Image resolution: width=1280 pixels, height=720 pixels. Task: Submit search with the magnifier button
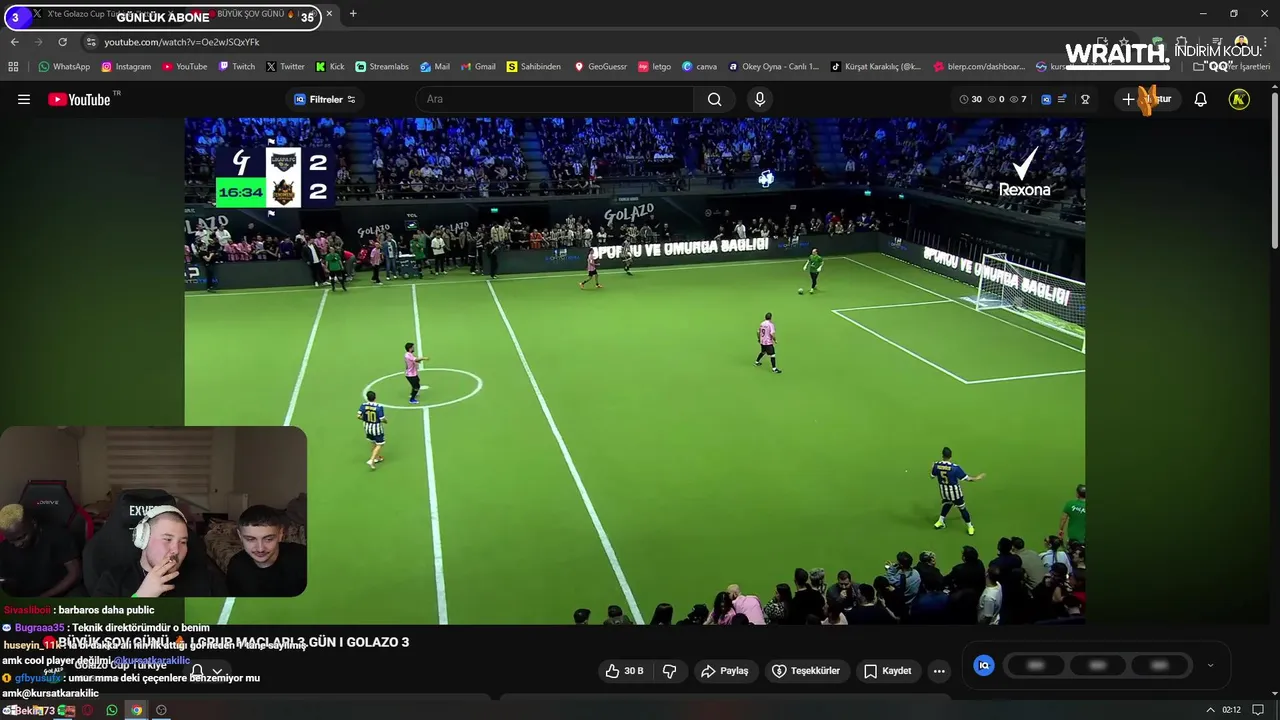tap(714, 99)
